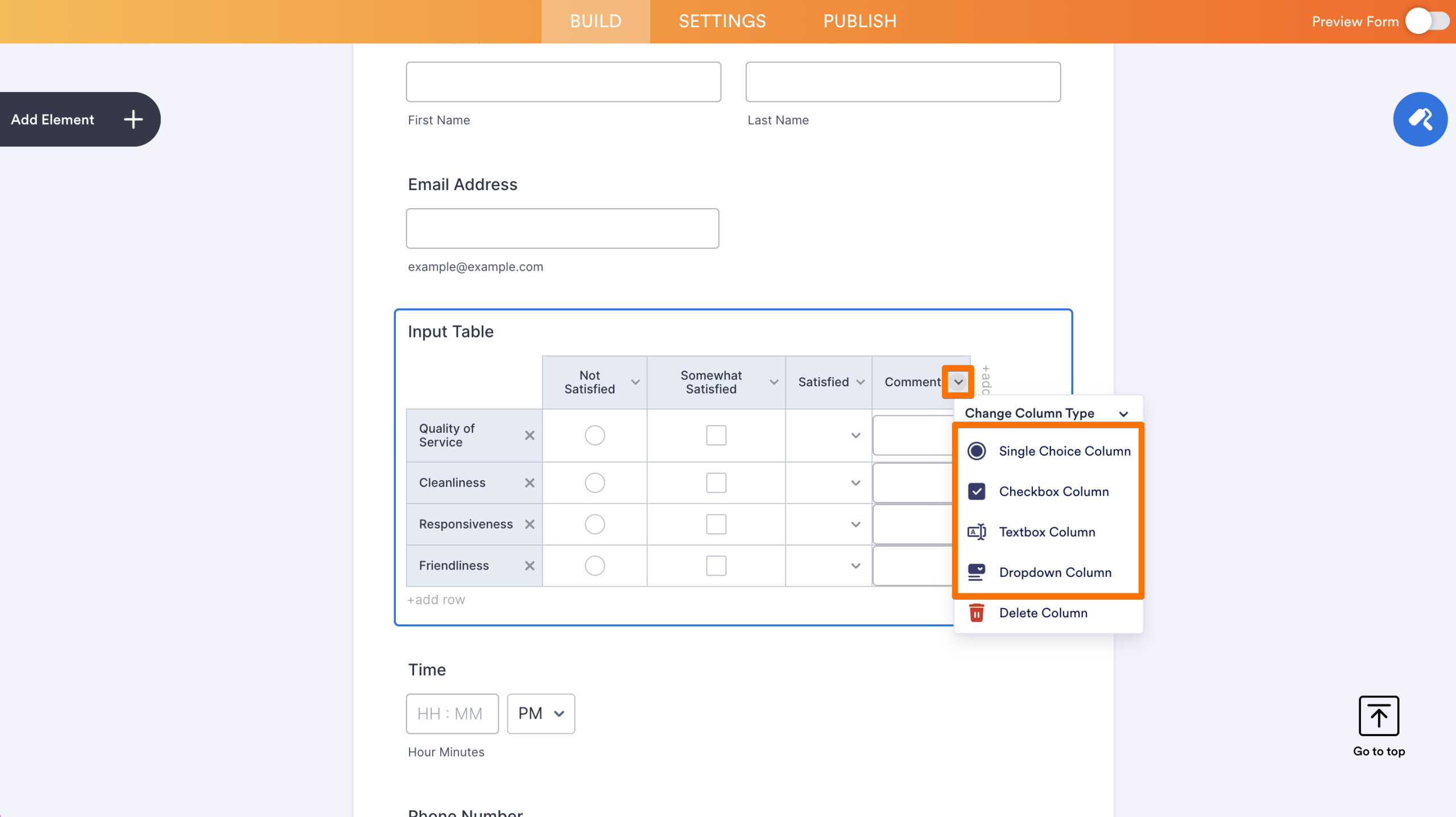Select Delete Column from the menu
1456x817 pixels.
pos(1043,613)
